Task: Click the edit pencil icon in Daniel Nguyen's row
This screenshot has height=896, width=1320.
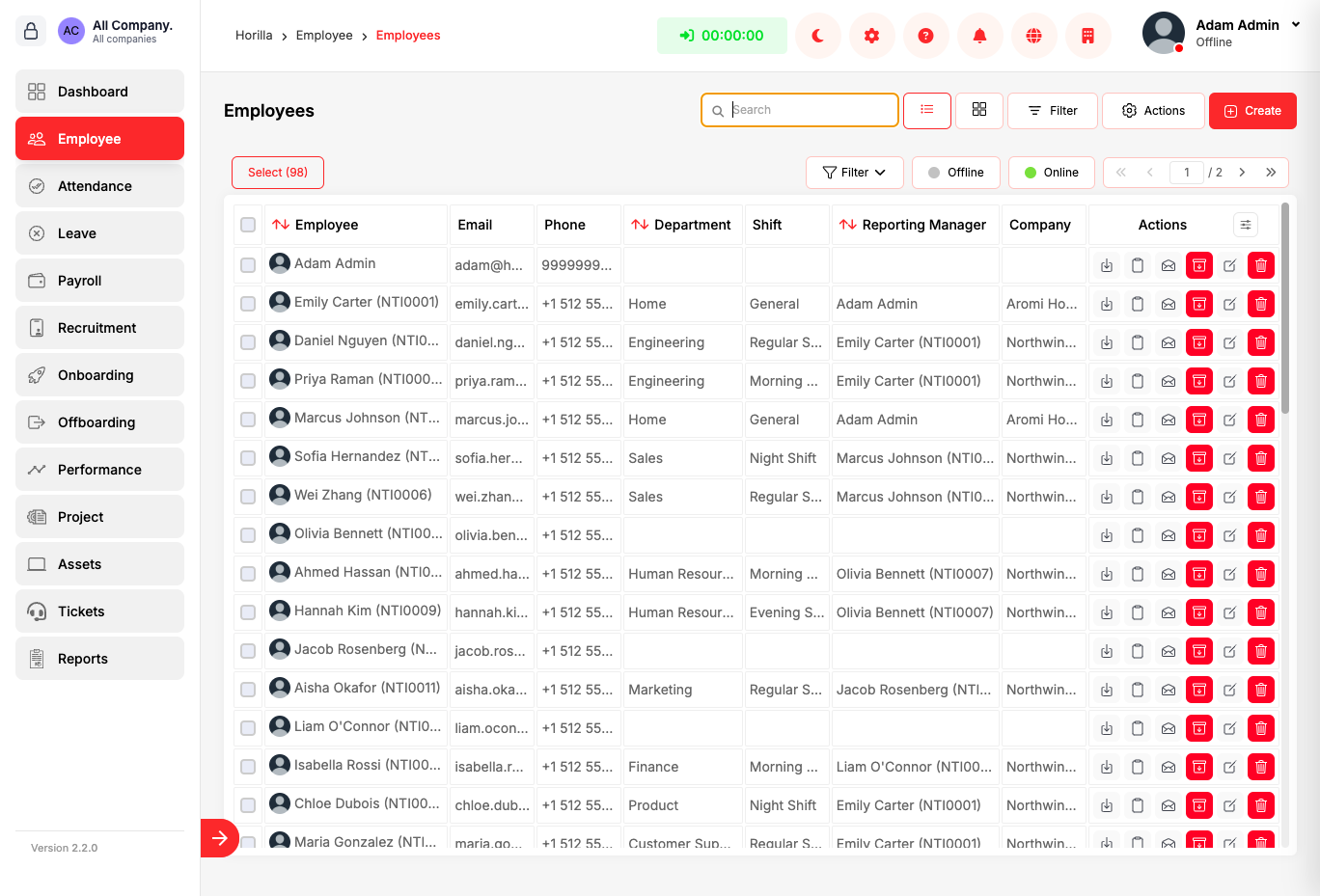Action: point(1230,342)
